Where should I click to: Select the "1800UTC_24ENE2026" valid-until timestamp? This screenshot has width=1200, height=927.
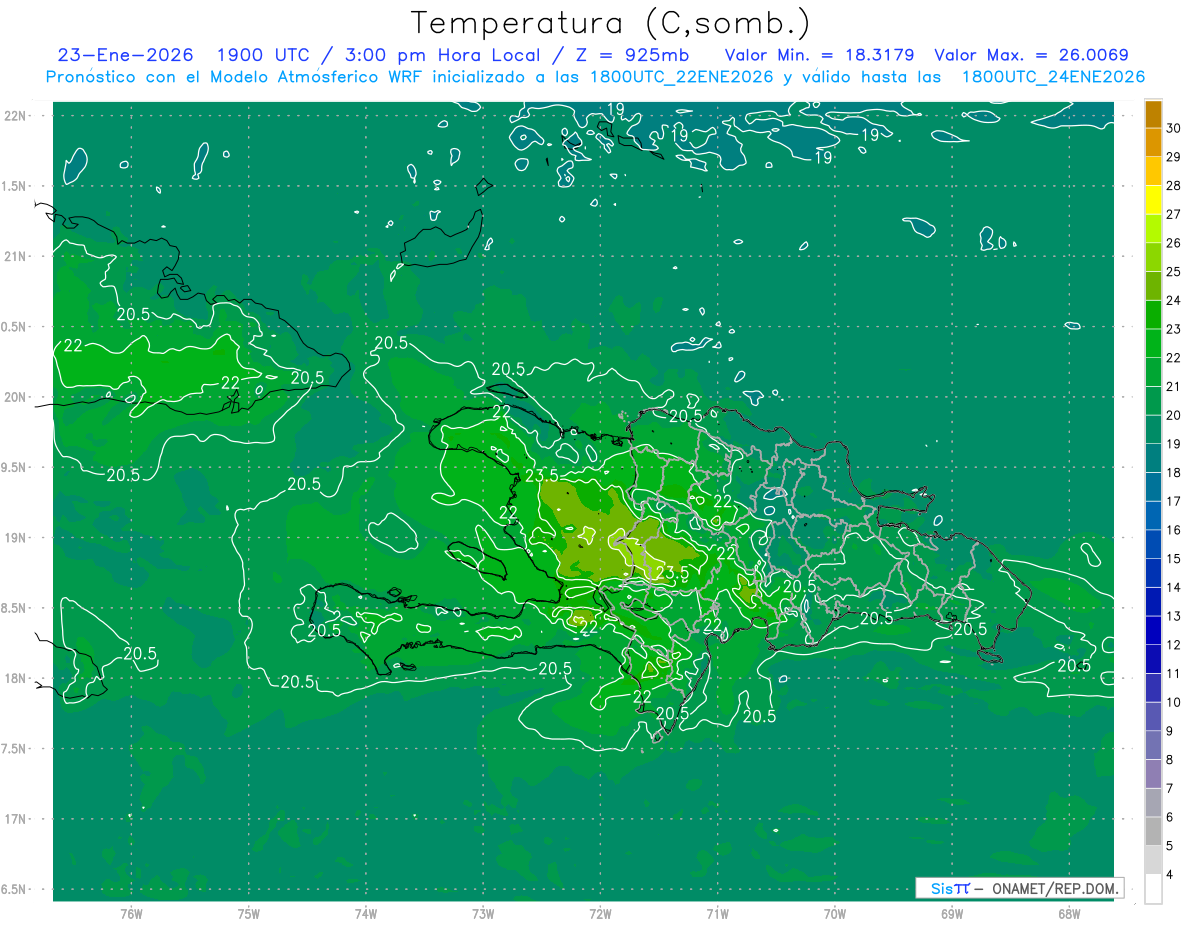1052,77
